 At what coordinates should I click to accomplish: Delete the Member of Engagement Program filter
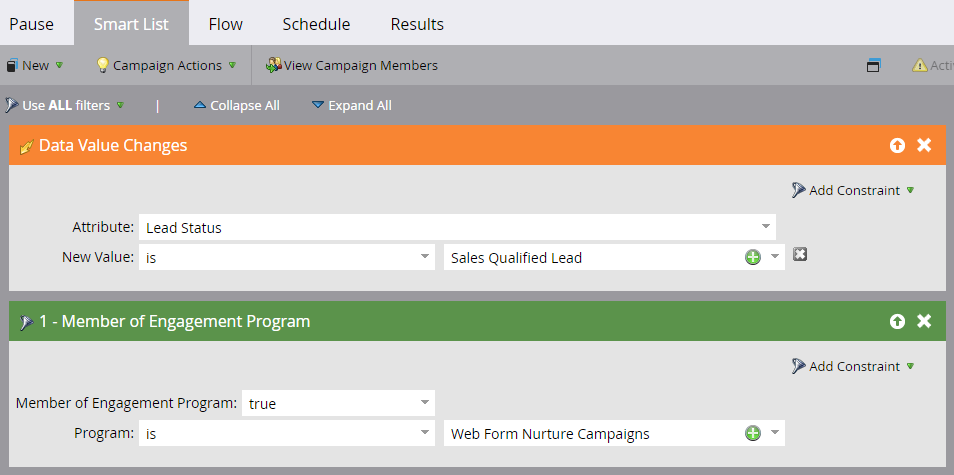tap(924, 322)
